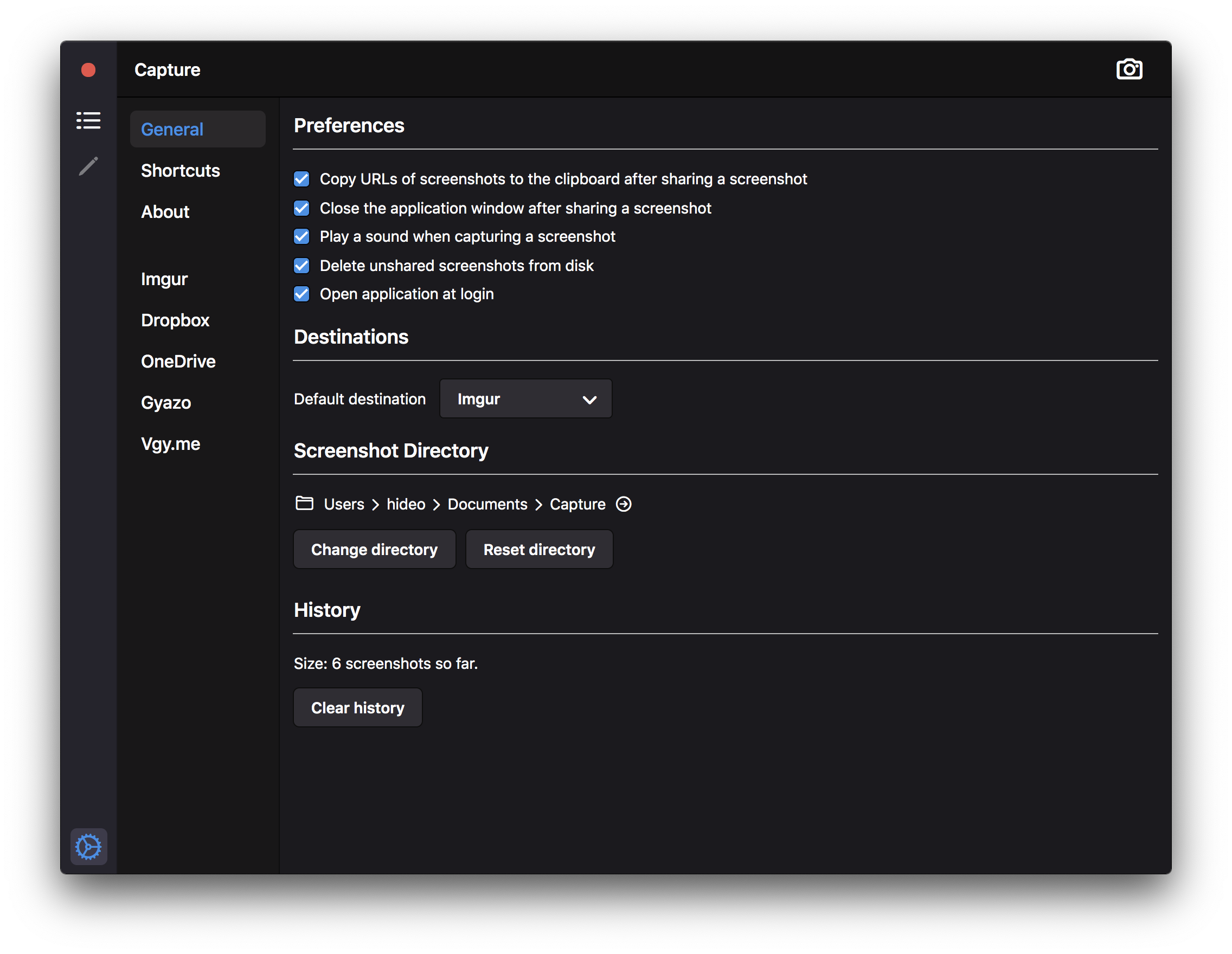Open directory with circled arrow icon

pyautogui.click(x=624, y=504)
